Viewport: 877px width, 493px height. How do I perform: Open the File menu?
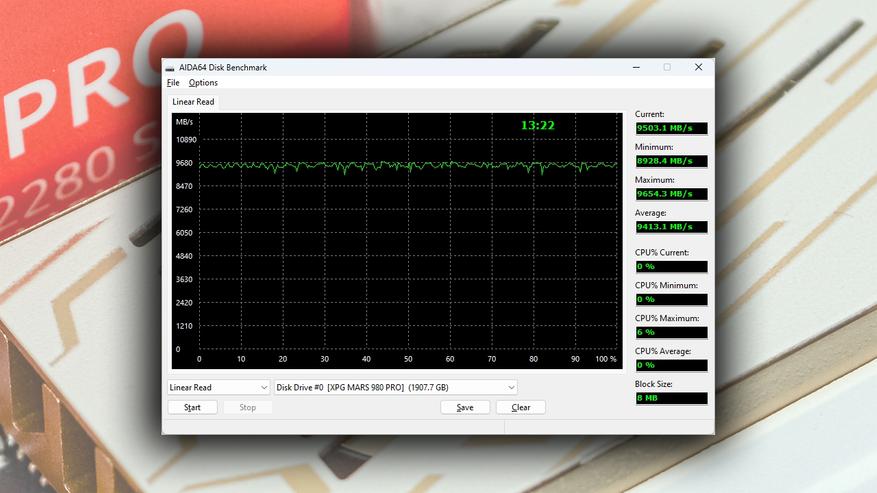tap(173, 82)
